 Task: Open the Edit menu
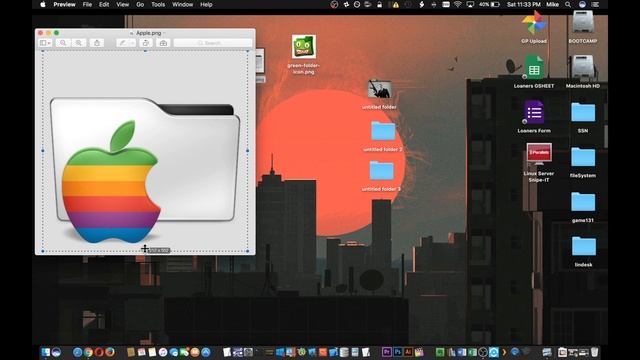click(104, 4)
